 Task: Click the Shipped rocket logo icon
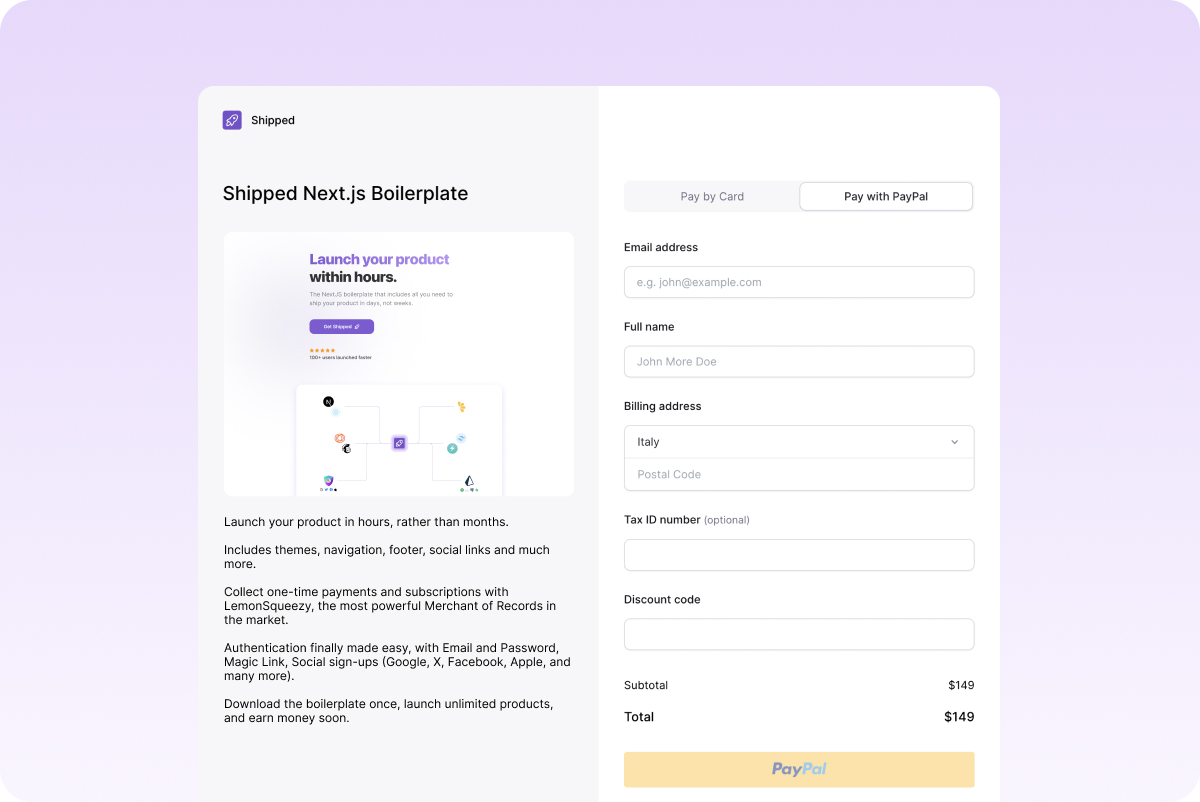pos(232,120)
